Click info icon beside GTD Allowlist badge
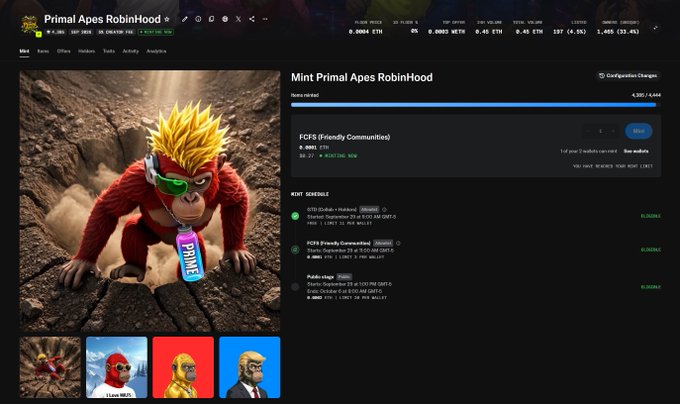This screenshot has height=404, width=680. point(384,209)
